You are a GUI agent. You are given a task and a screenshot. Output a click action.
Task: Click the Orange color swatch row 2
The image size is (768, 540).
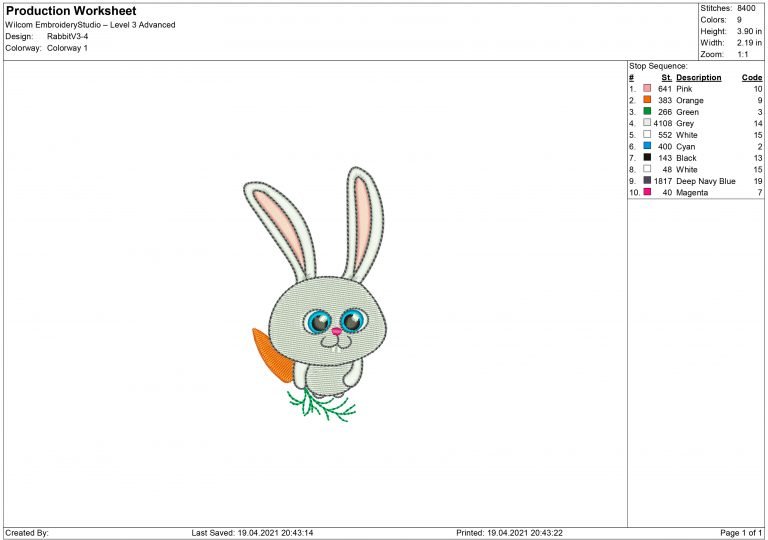pos(647,99)
